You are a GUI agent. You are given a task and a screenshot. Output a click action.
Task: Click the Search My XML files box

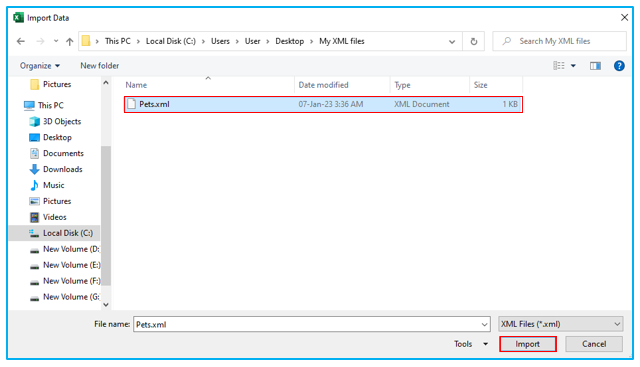point(559,41)
